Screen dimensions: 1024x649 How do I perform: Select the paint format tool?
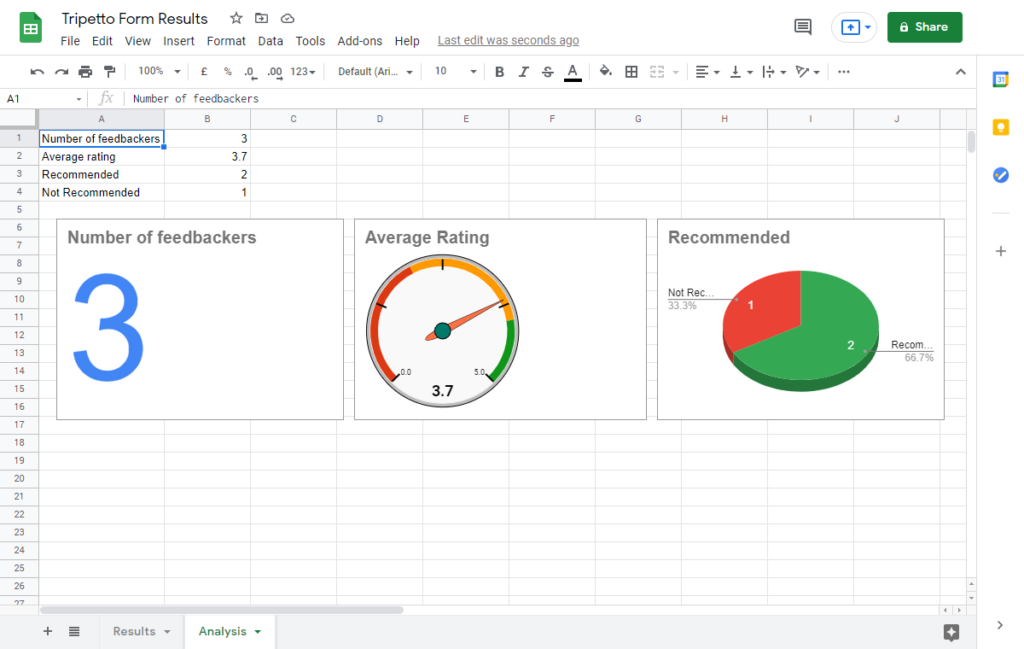pos(110,72)
